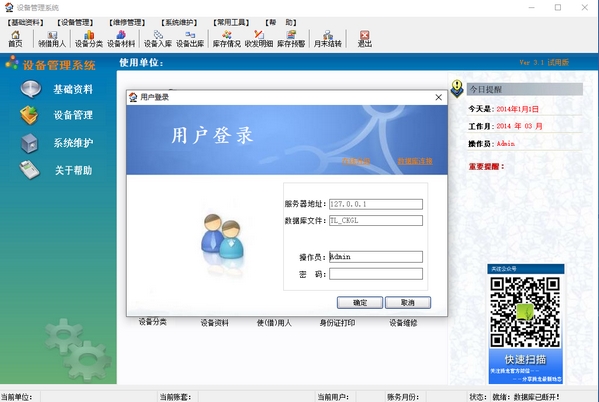Click 设备分类 label below the dialog
Viewport: 599px width, 402px height.
pyautogui.click(x=152, y=322)
